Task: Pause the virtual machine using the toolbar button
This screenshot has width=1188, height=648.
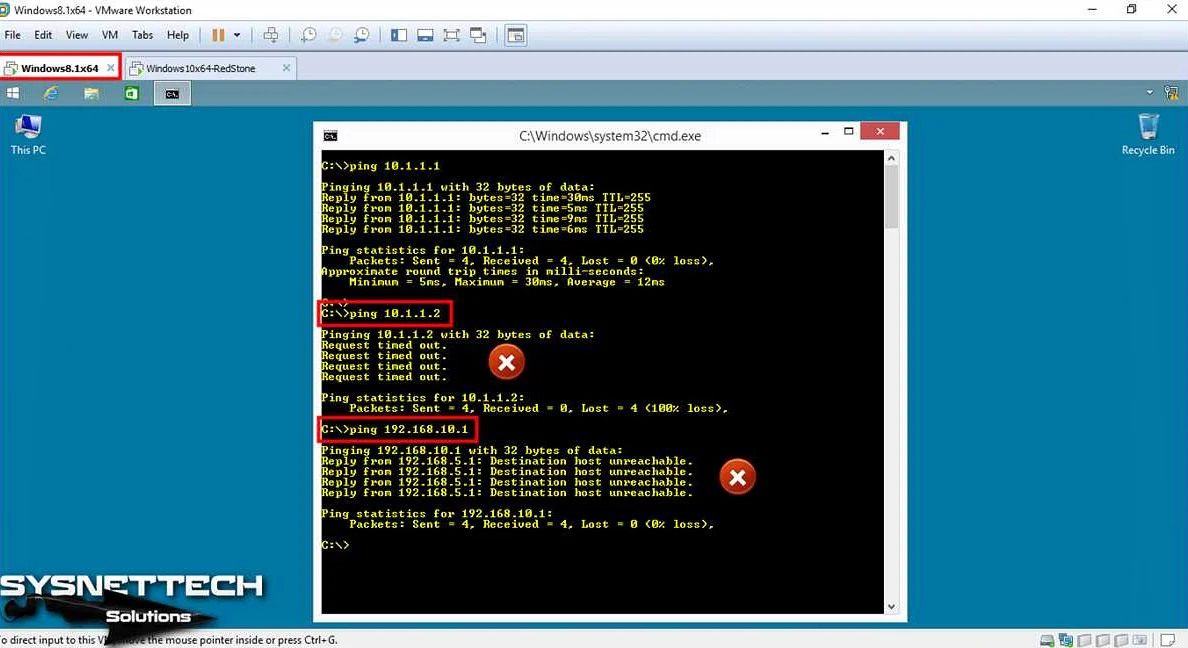Action: click(218, 35)
